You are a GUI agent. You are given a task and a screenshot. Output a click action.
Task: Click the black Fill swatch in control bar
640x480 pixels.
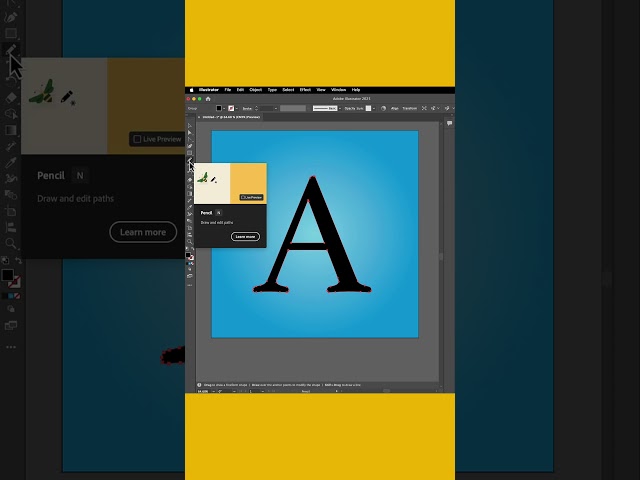tap(219, 108)
